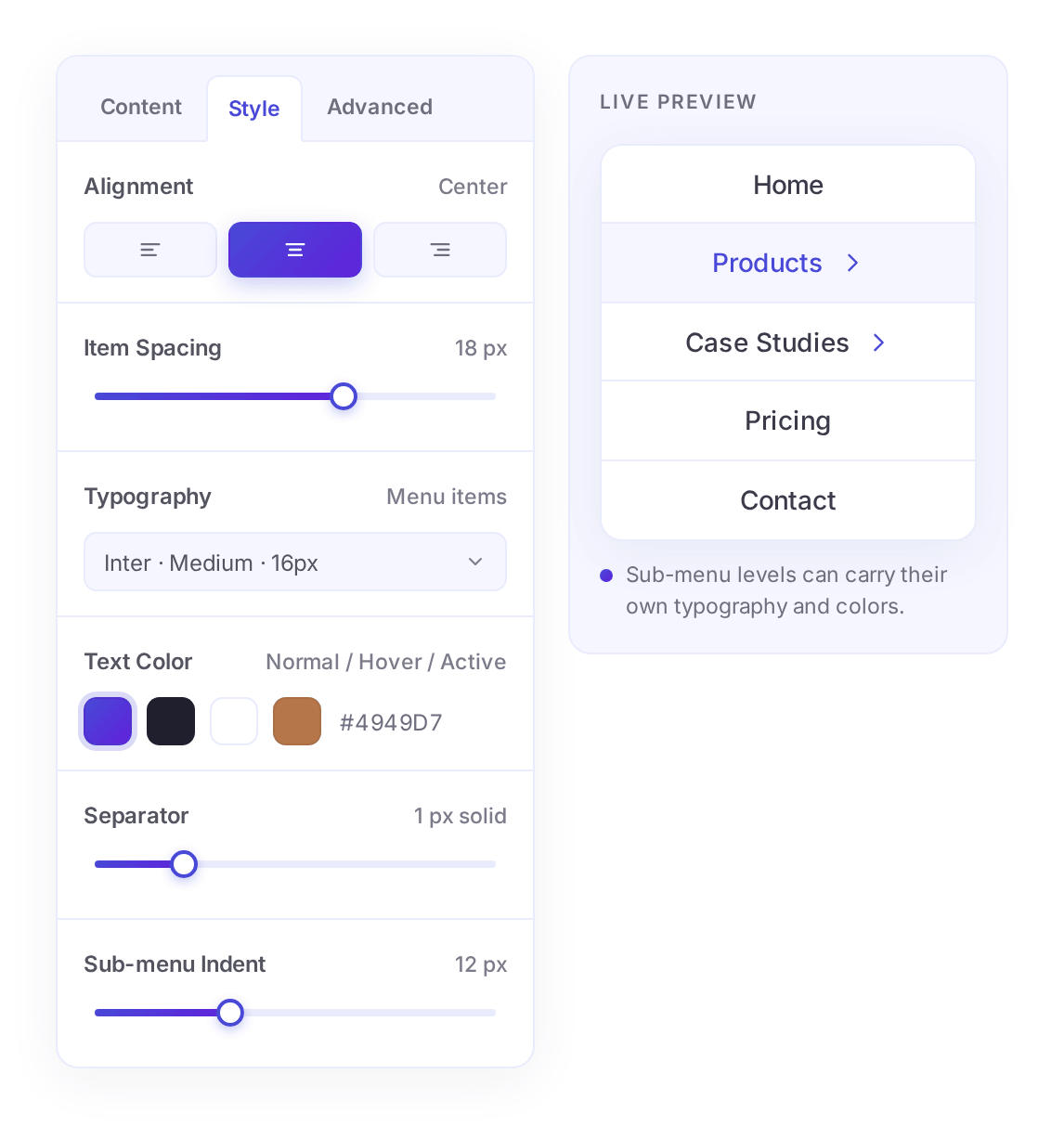1064x1125 pixels.
Task: Click the Contact menu item in preview
Action: click(x=788, y=501)
